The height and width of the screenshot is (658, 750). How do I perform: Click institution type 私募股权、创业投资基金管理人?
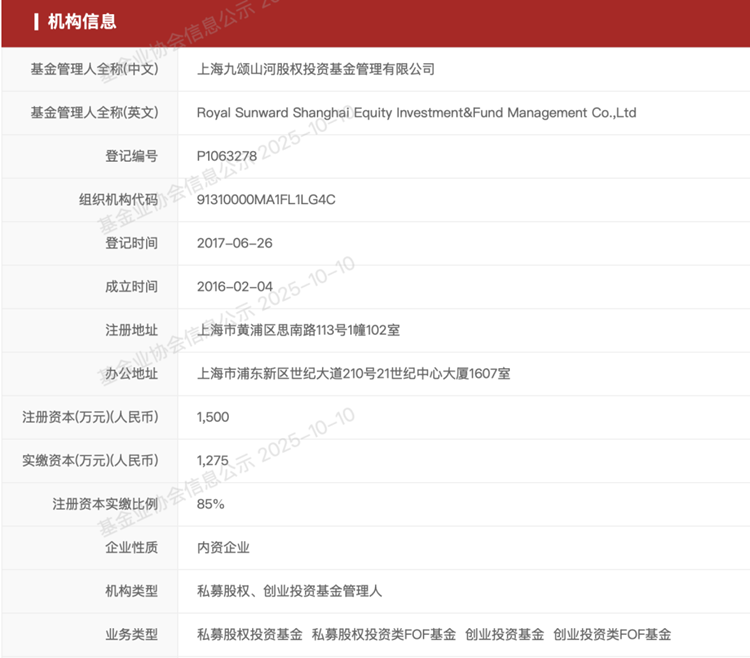[x=290, y=591]
